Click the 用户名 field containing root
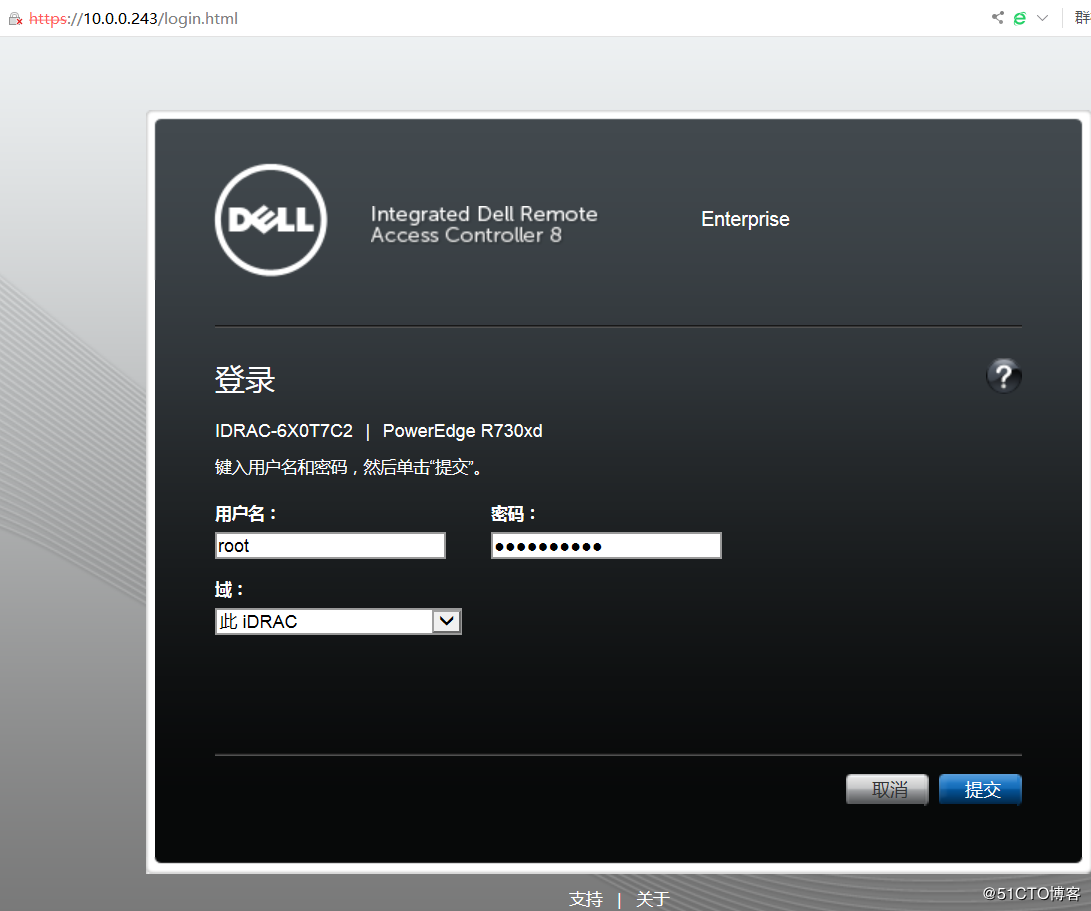Viewport: 1091px width, 911px height. pos(331,546)
